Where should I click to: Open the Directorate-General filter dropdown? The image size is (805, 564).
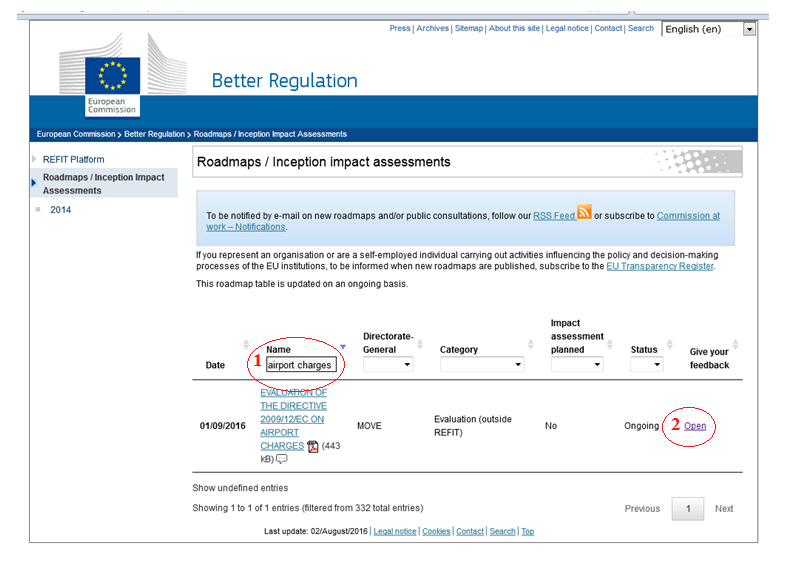click(388, 364)
